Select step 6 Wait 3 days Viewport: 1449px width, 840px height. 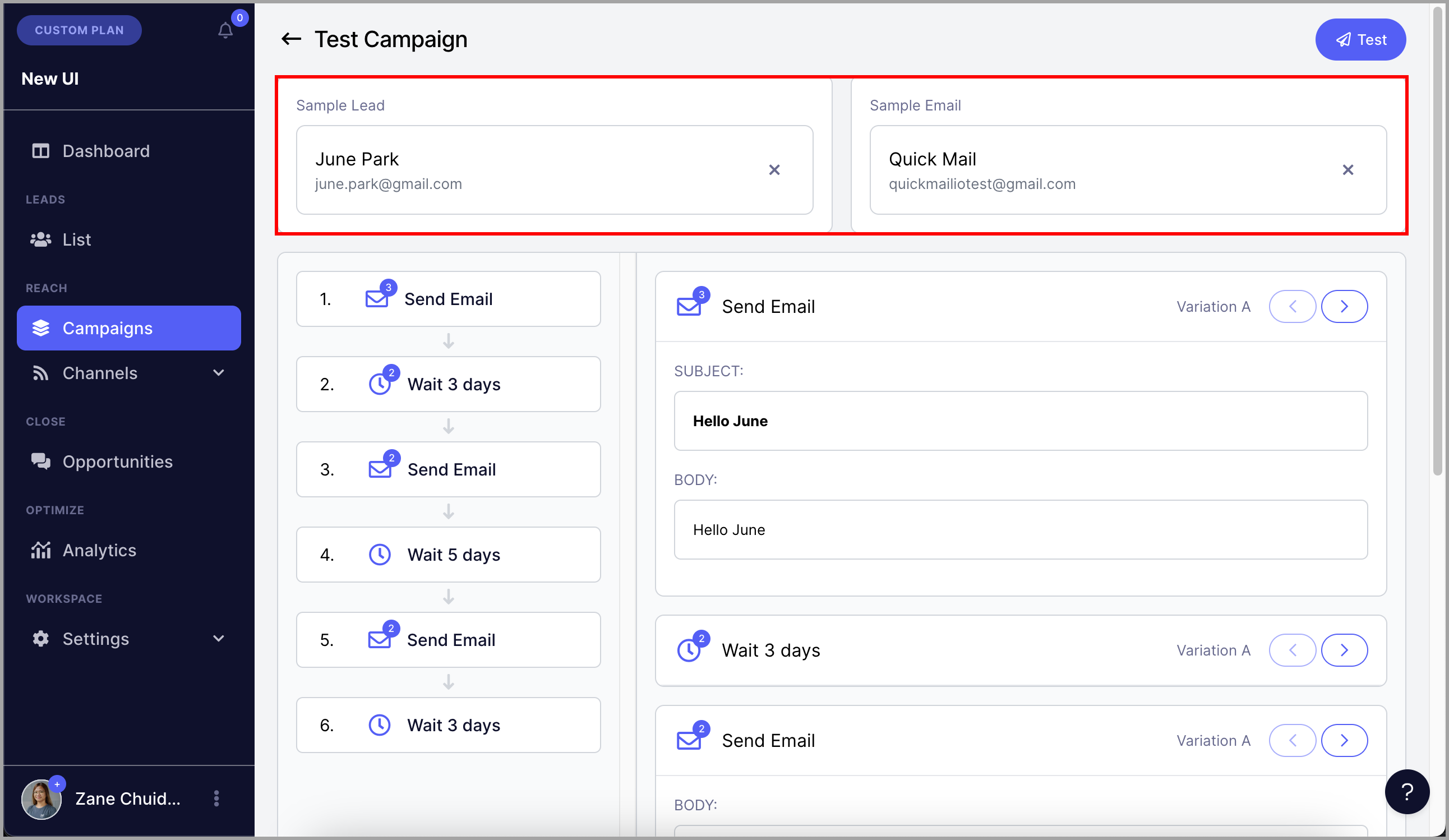point(449,724)
